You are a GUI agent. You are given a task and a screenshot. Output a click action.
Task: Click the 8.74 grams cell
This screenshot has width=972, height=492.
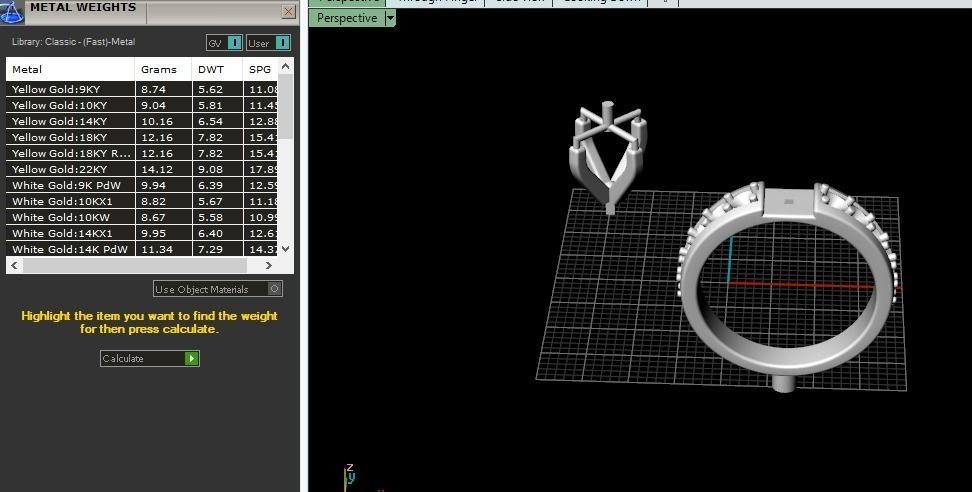tap(163, 89)
